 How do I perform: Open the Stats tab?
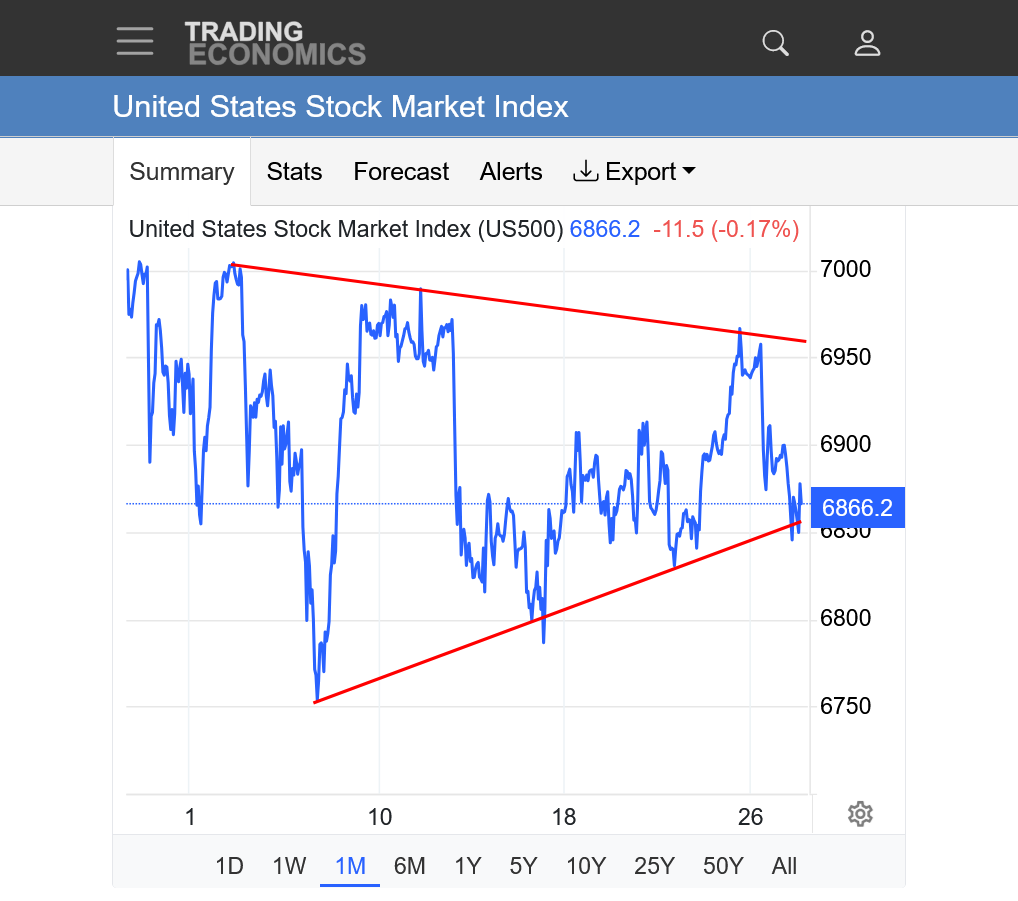pos(294,172)
